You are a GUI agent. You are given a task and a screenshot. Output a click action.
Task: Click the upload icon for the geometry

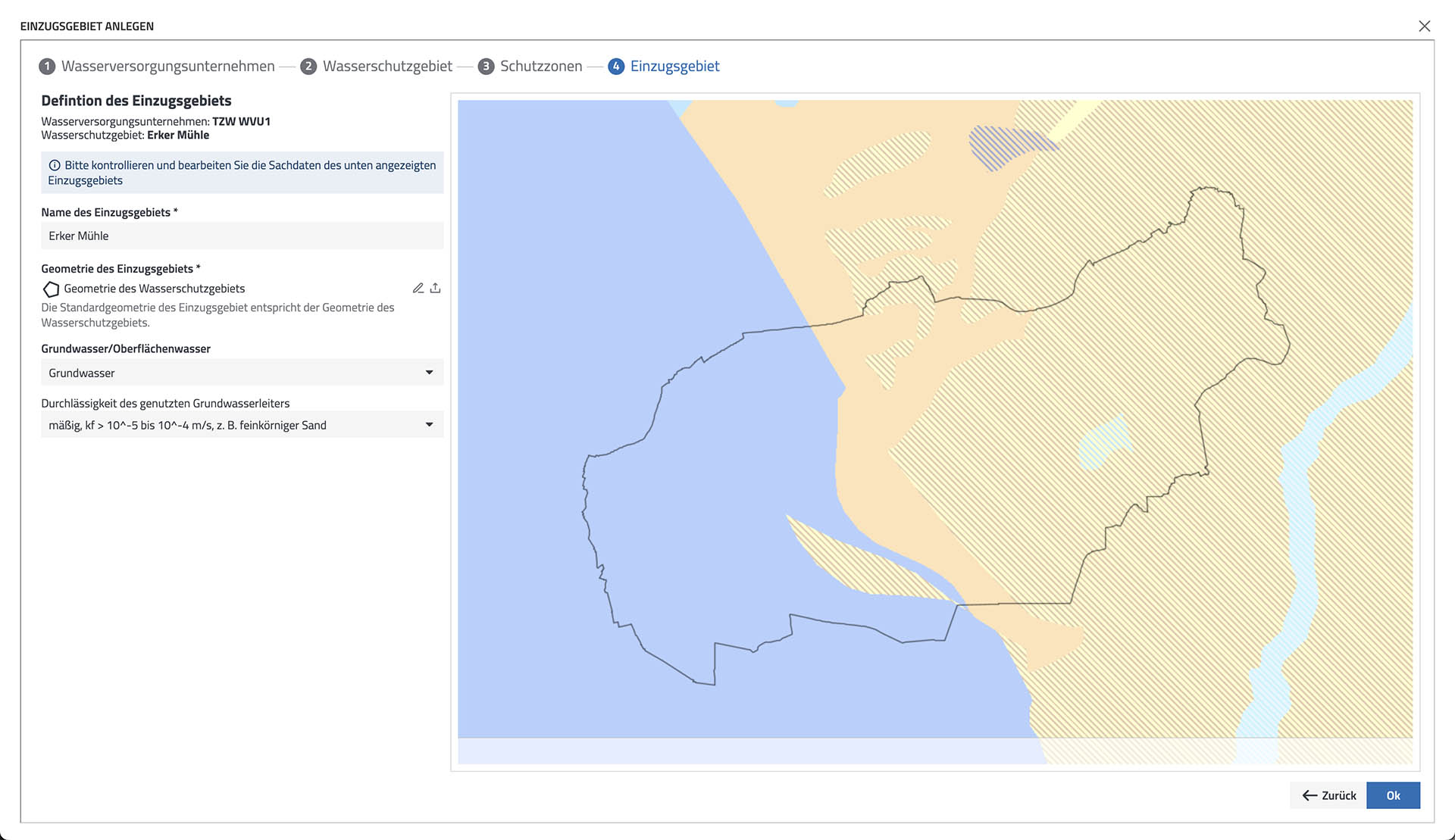435,288
